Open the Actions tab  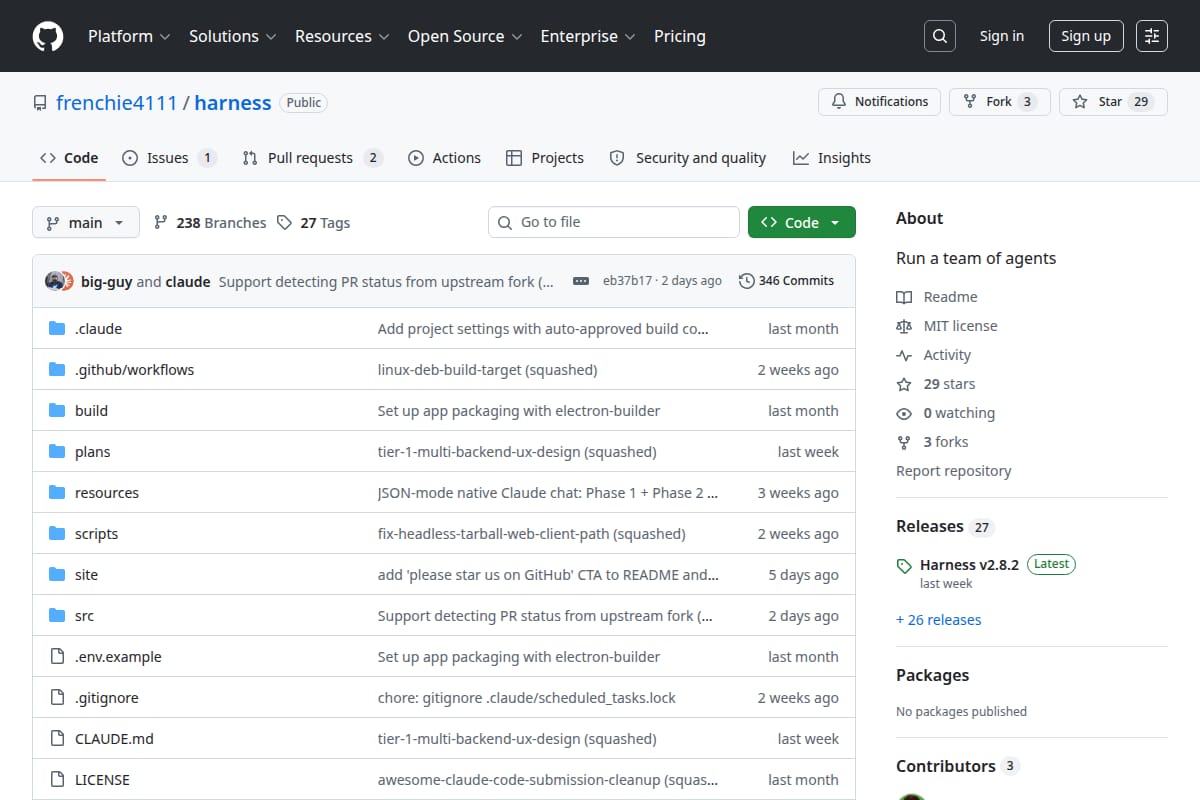pos(444,158)
